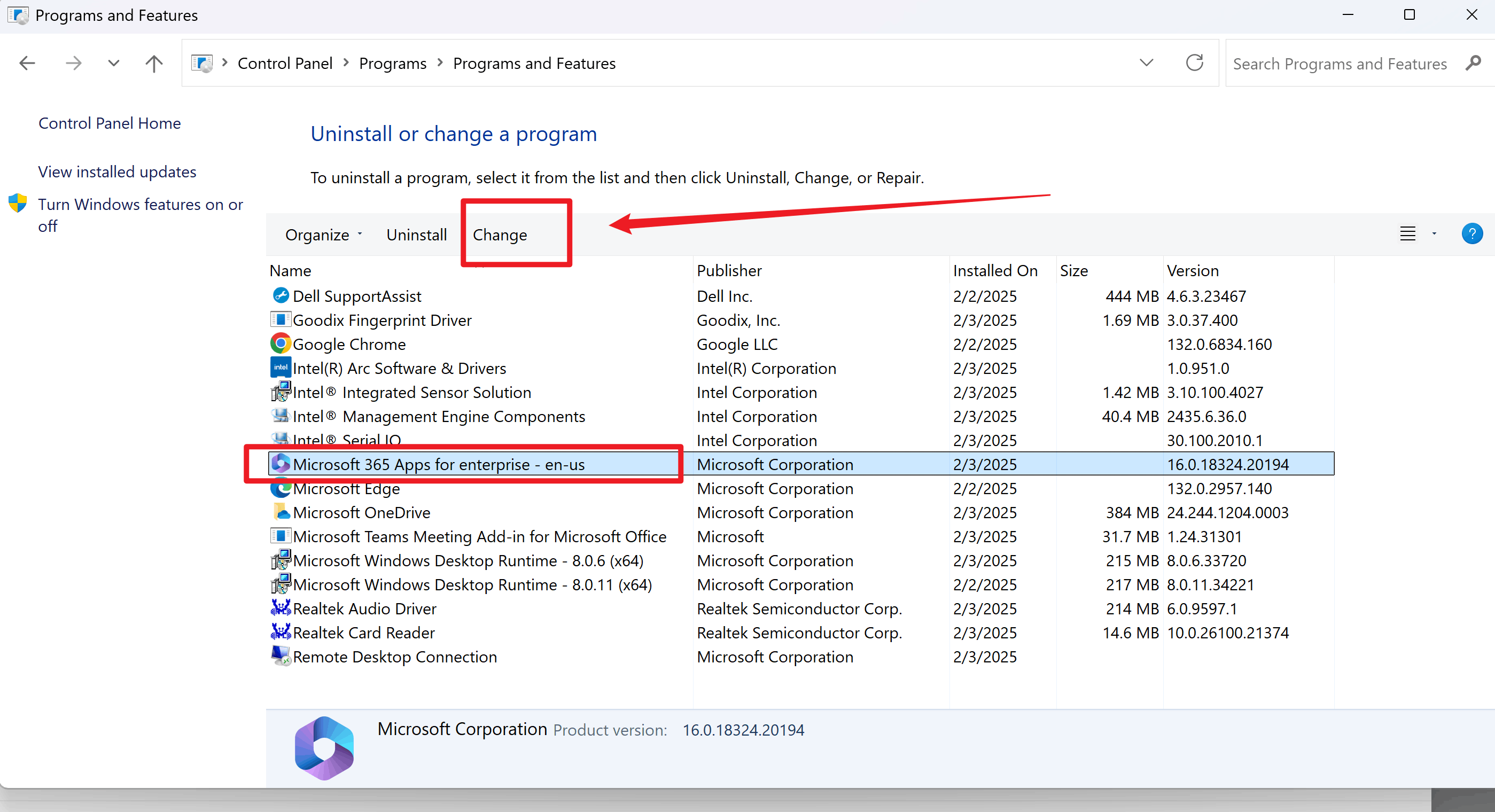This screenshot has height=812, width=1495.
Task: Refresh the Programs and Features list
Action: click(1194, 63)
